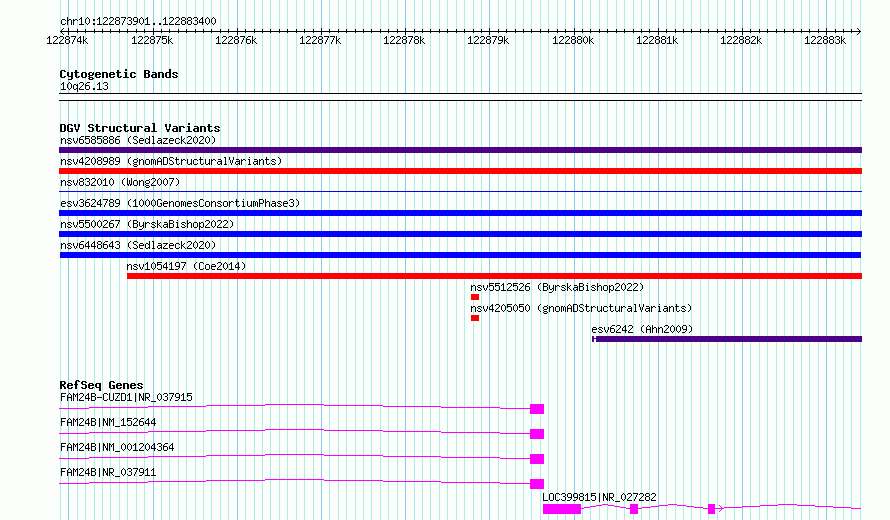Open nsv4205050 (gnomADStructuralVariants) label
The height and width of the screenshot is (520, 890).
(581, 308)
